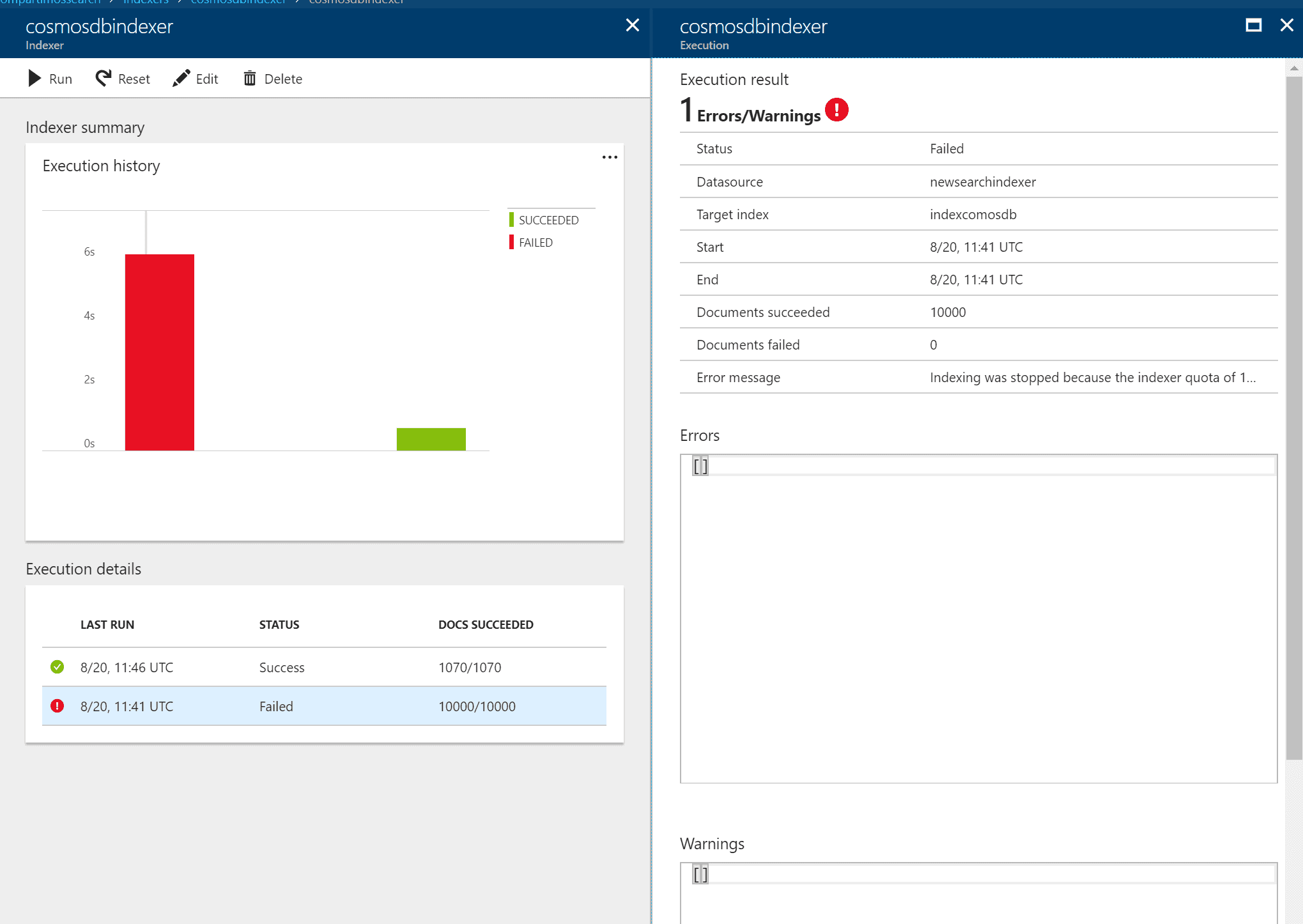Click the Edit pencil icon
The width and height of the screenshot is (1303, 924).
click(x=181, y=79)
